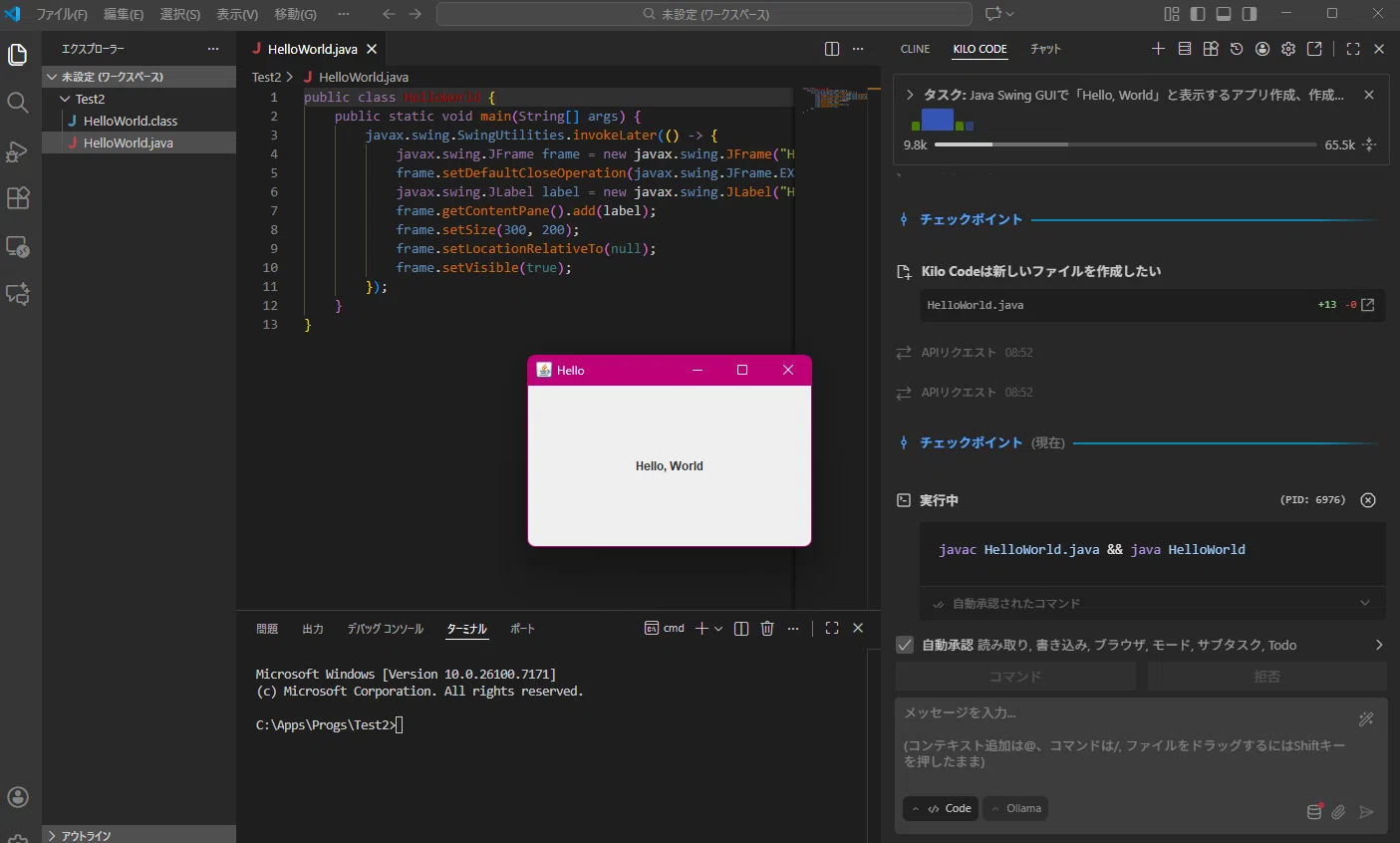1400x843 pixels.
Task: Click the command center search box
Action: point(704,14)
